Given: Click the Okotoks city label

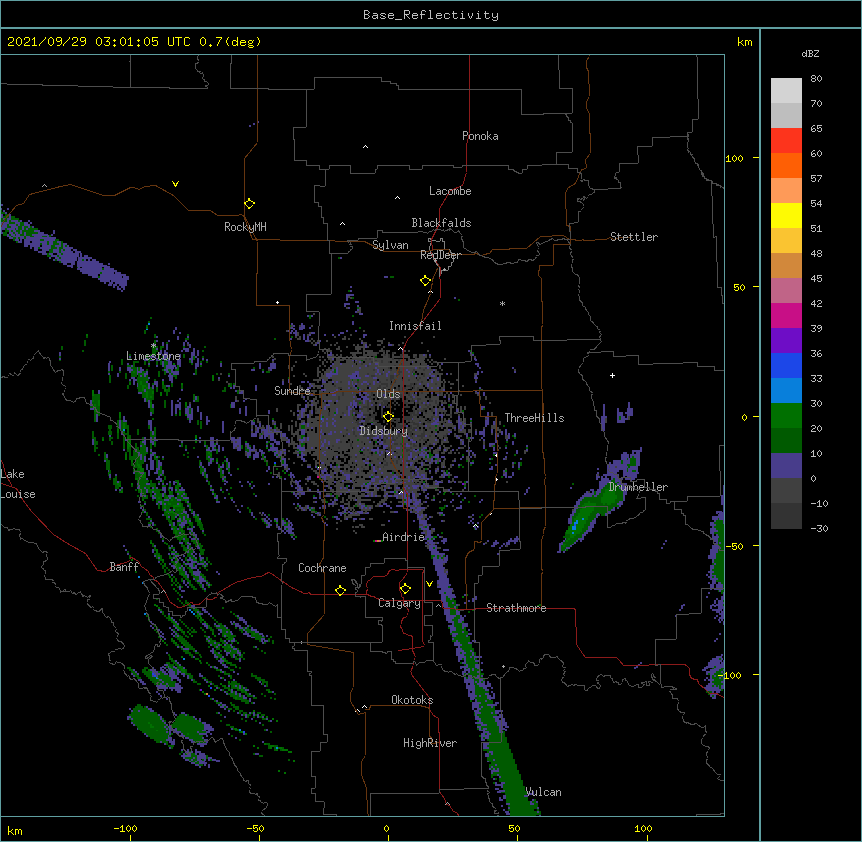Looking at the screenshot, I should pyautogui.click(x=412, y=700).
